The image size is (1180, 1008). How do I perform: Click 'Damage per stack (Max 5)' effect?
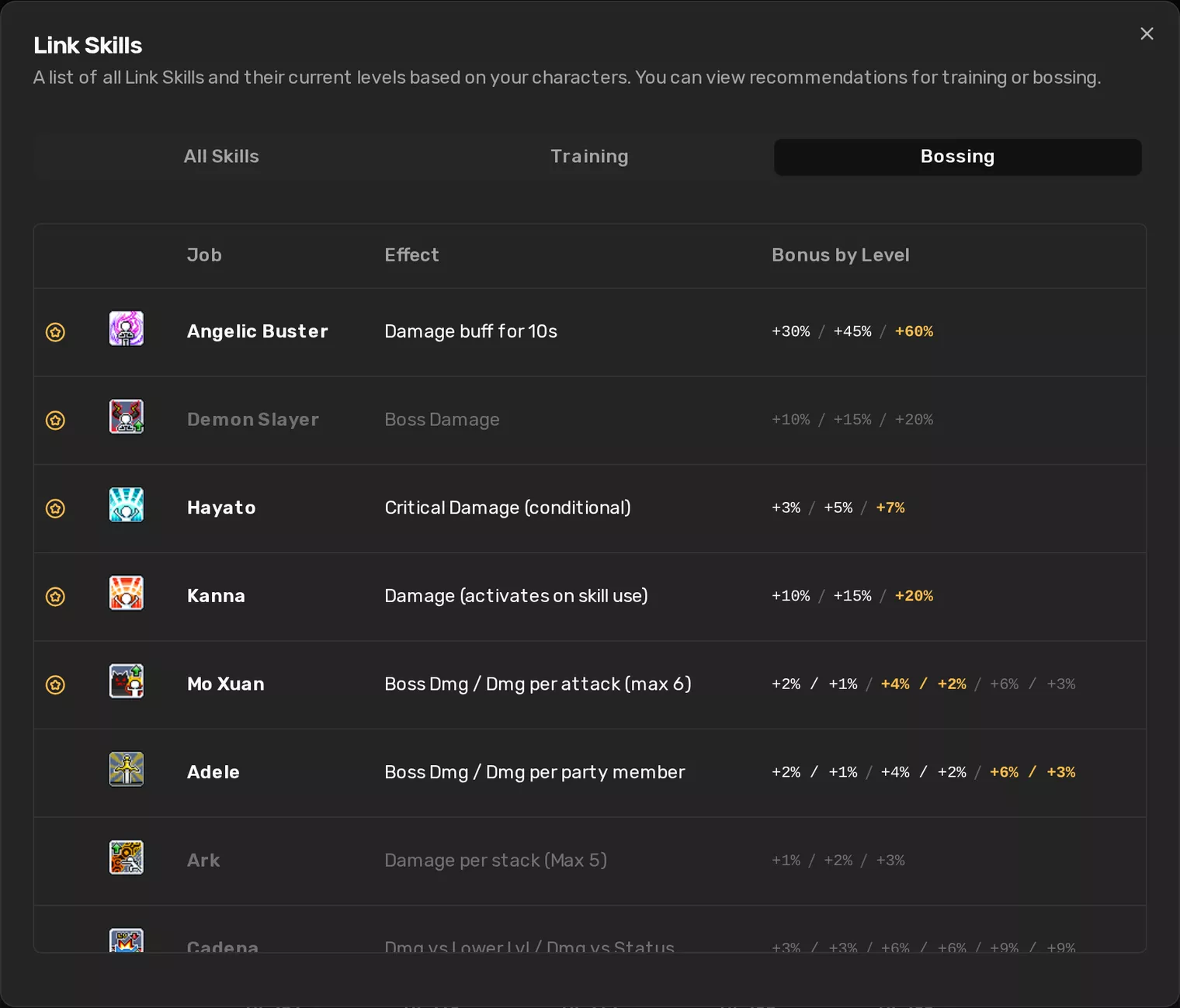[496, 861]
